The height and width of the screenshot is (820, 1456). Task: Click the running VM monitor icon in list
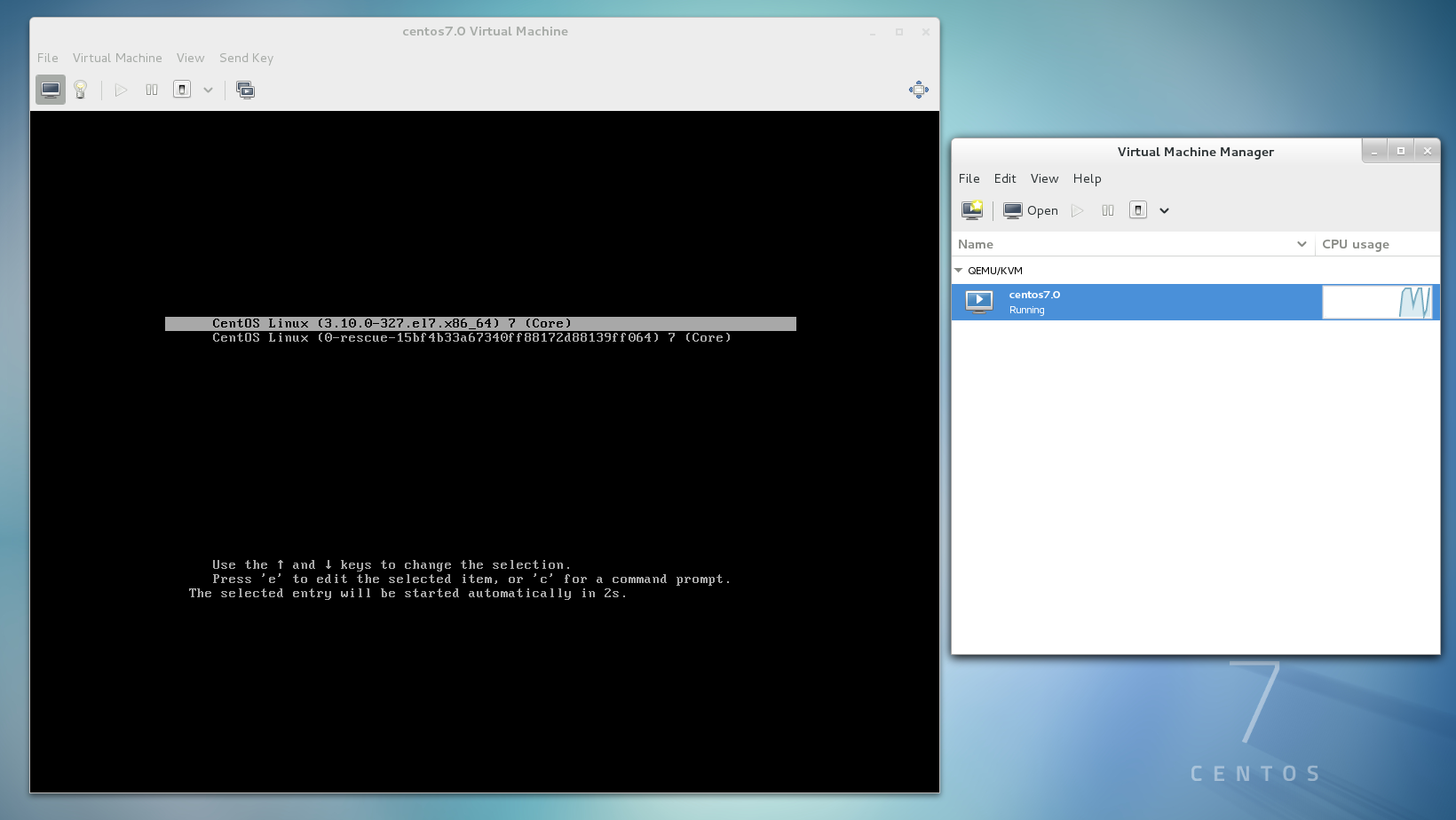click(x=979, y=303)
